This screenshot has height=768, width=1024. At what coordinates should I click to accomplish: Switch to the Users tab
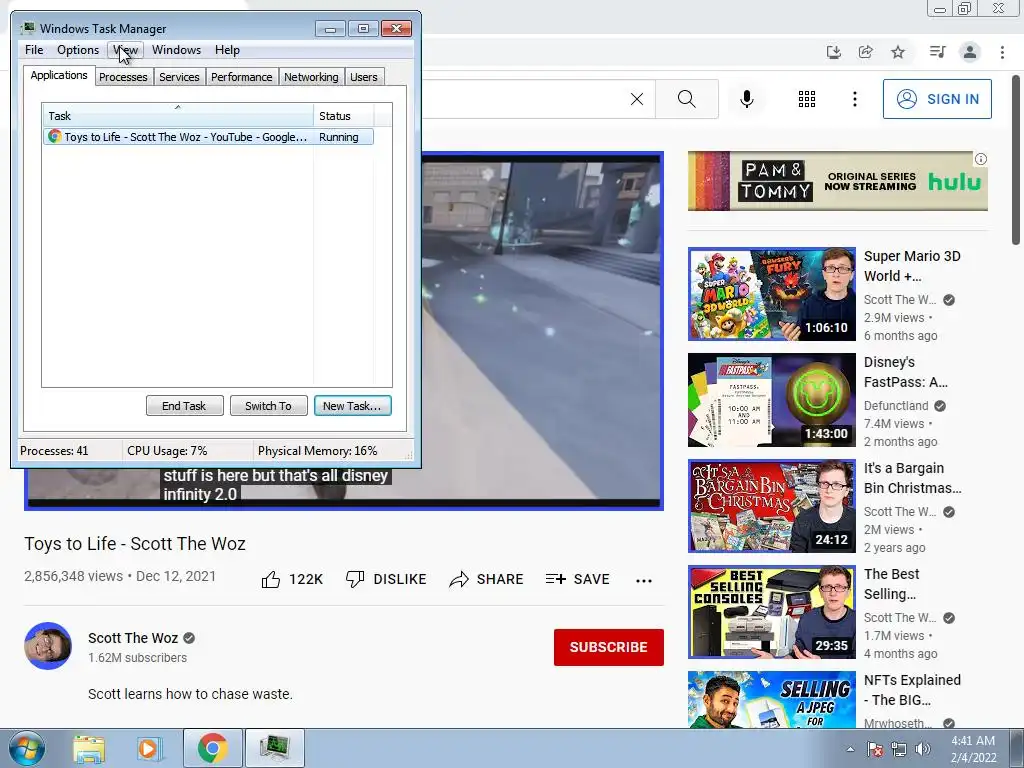point(364,77)
